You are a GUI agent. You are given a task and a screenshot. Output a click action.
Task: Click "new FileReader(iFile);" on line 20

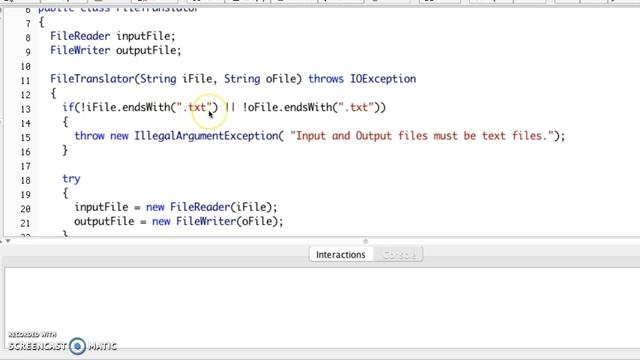(x=211, y=207)
